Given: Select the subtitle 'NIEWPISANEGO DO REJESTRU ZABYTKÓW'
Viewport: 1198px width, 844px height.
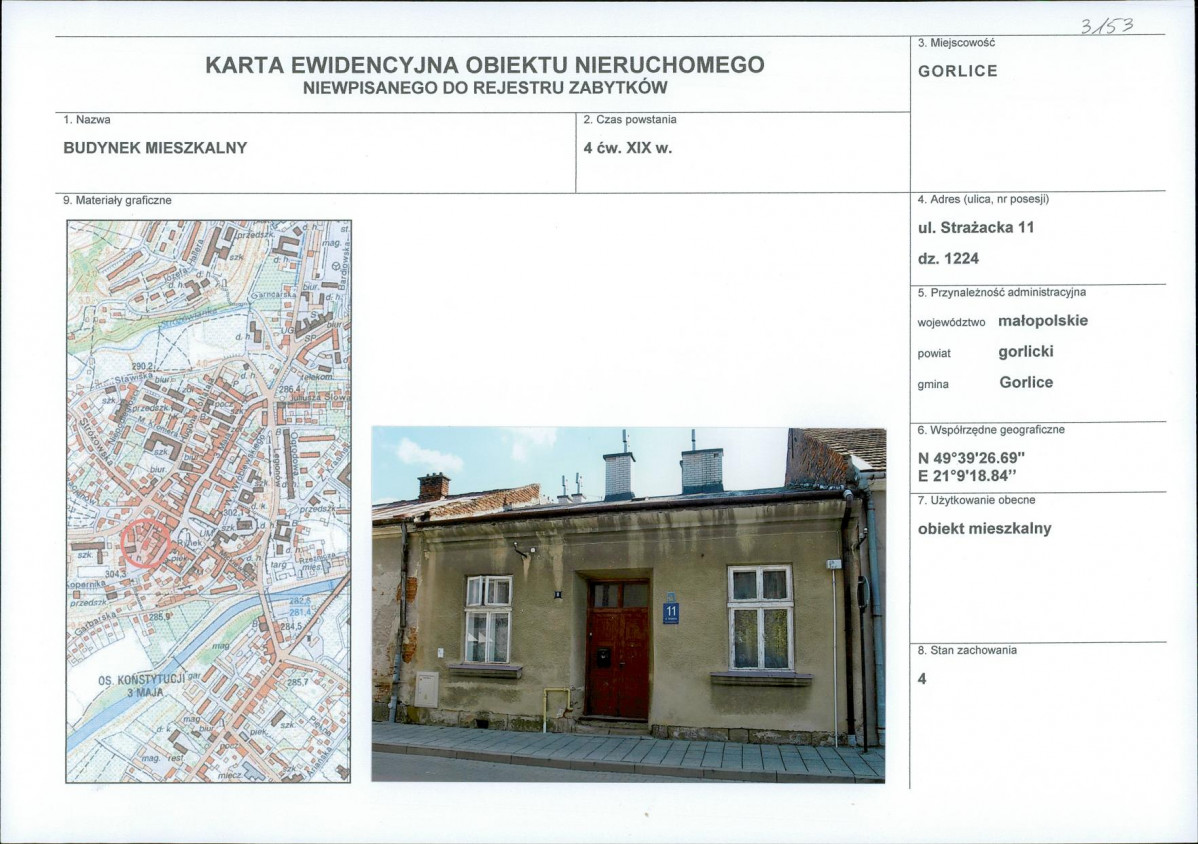Looking at the screenshot, I should click(x=485, y=88).
